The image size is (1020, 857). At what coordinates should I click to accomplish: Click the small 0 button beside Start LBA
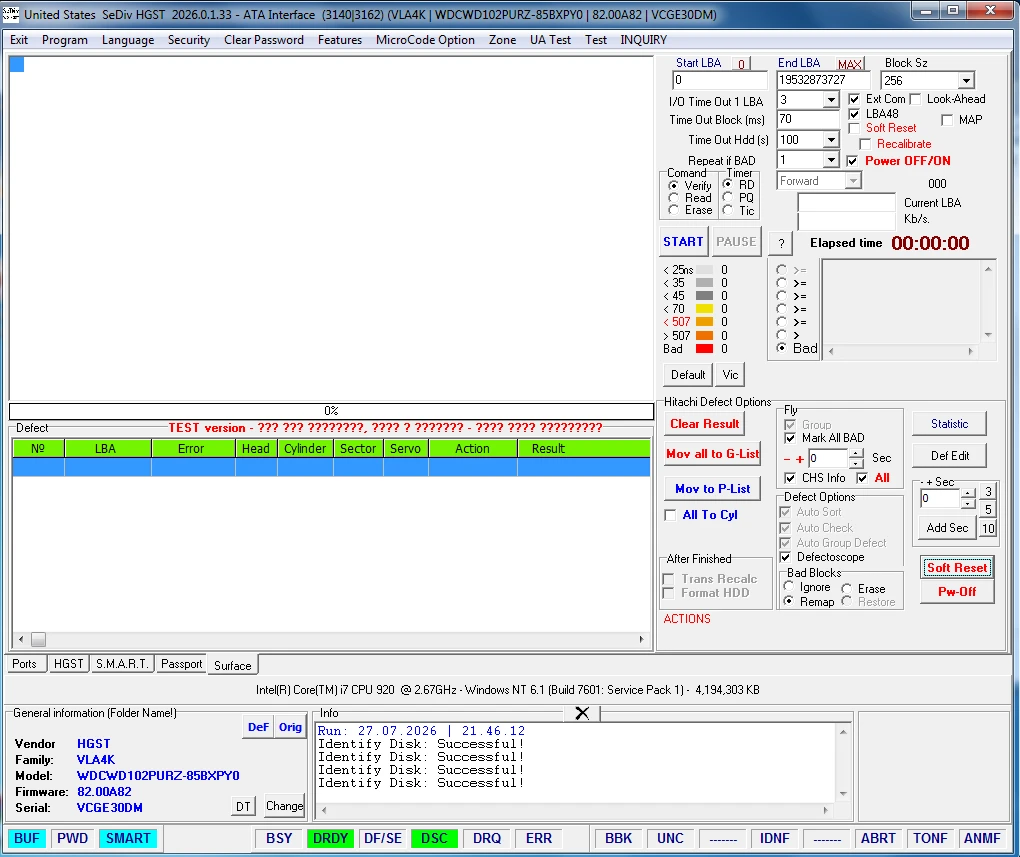click(741, 63)
